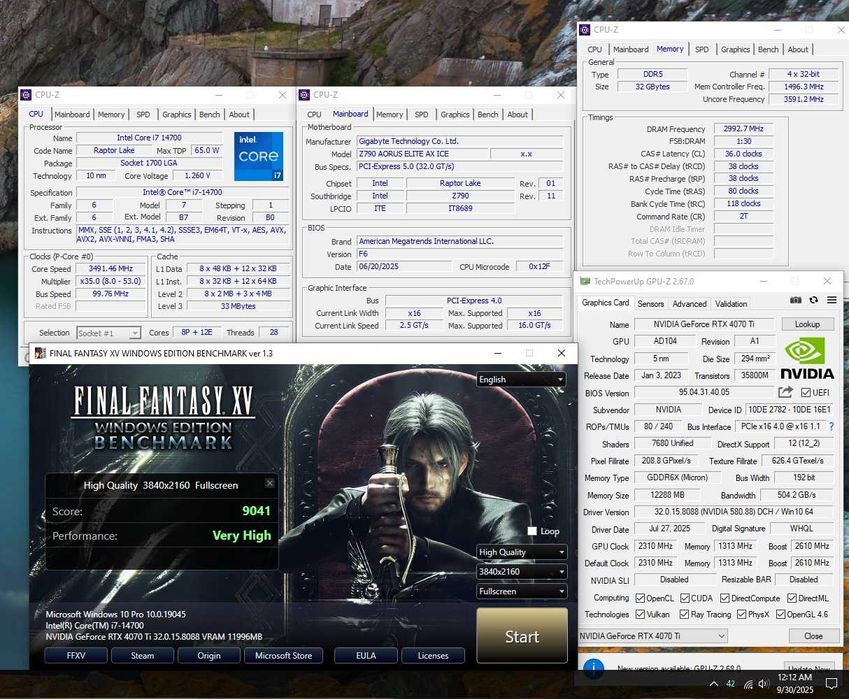849x699 pixels.
Task: Click the CPU-Z title icon of the Mainboard window
Action: [x=304, y=95]
